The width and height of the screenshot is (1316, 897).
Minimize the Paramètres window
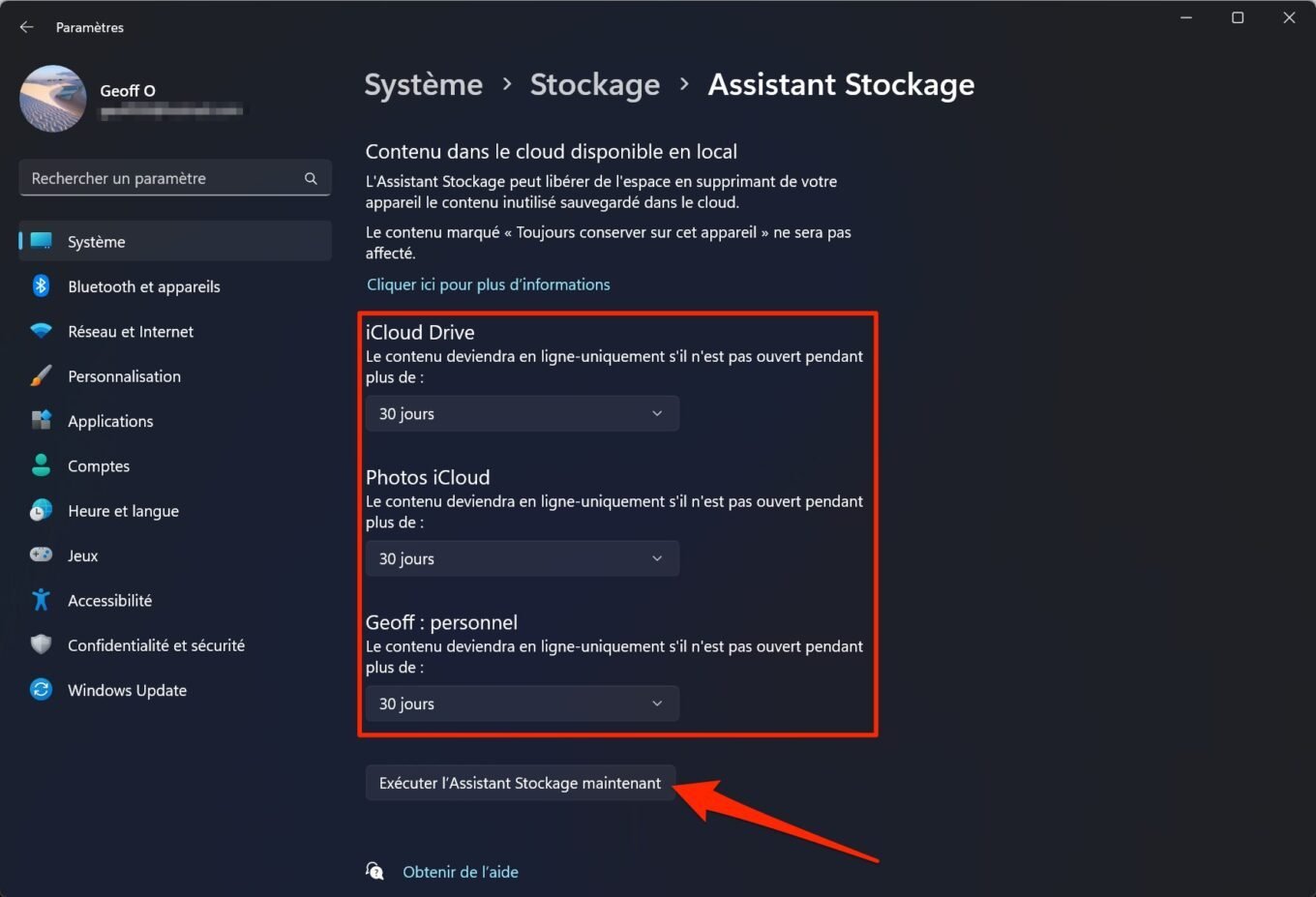(1186, 17)
